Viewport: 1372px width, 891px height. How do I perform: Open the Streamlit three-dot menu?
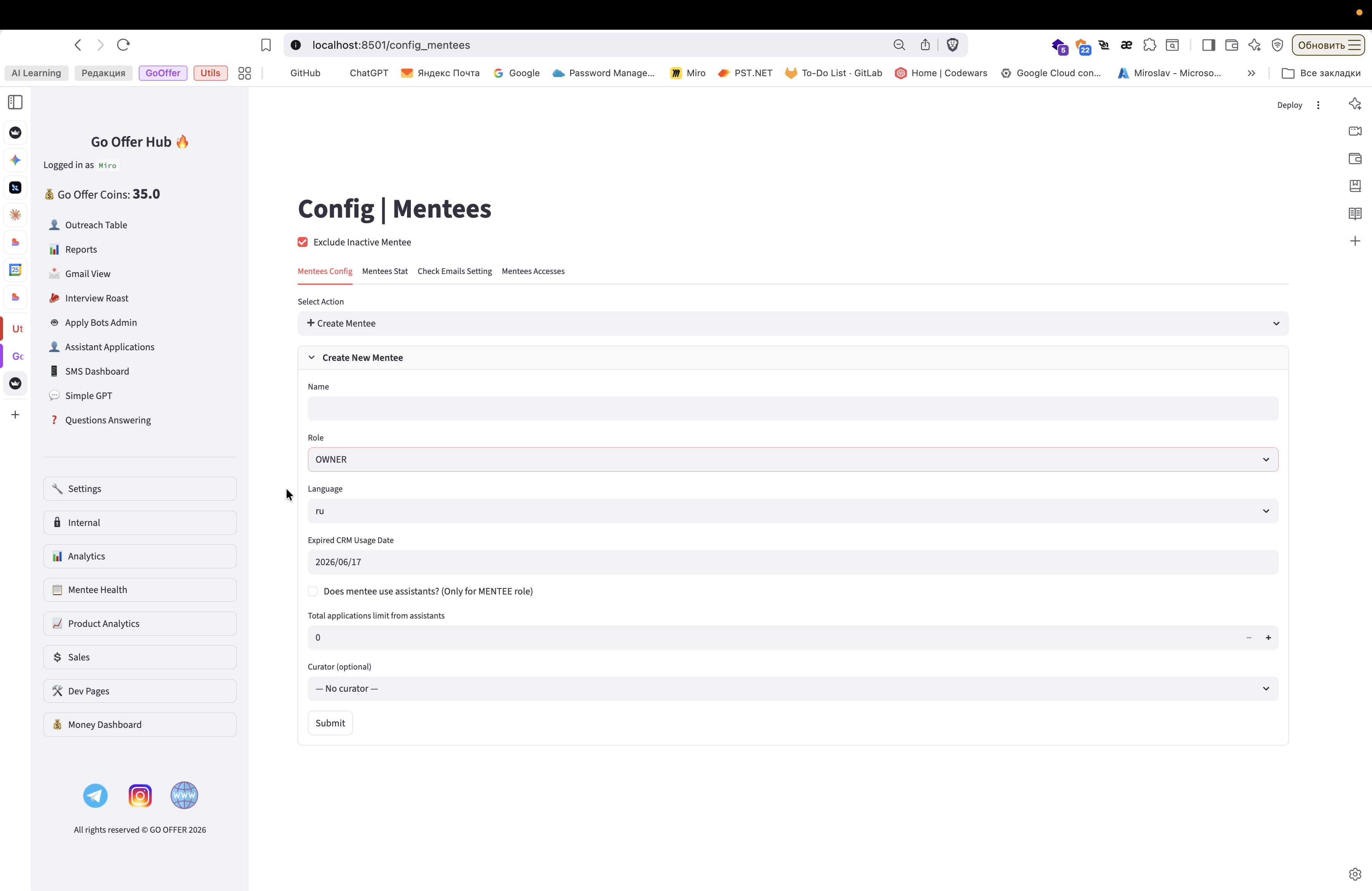tap(1318, 105)
